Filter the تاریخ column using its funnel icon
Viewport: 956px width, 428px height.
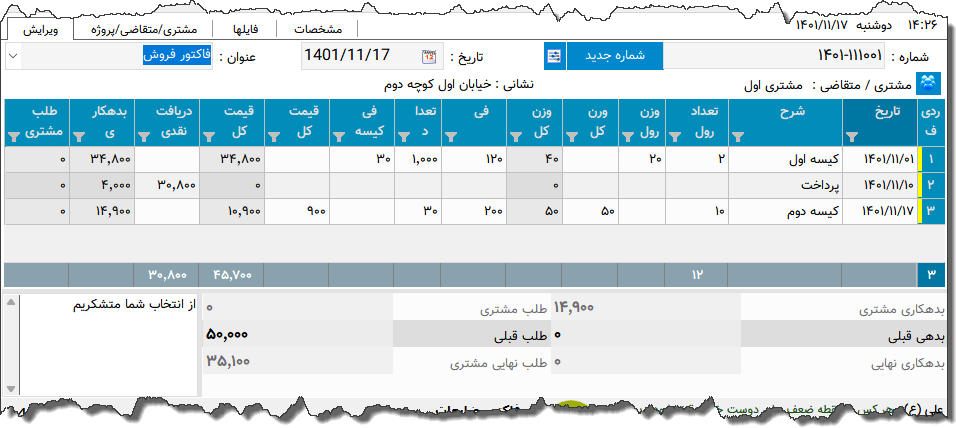(852, 136)
